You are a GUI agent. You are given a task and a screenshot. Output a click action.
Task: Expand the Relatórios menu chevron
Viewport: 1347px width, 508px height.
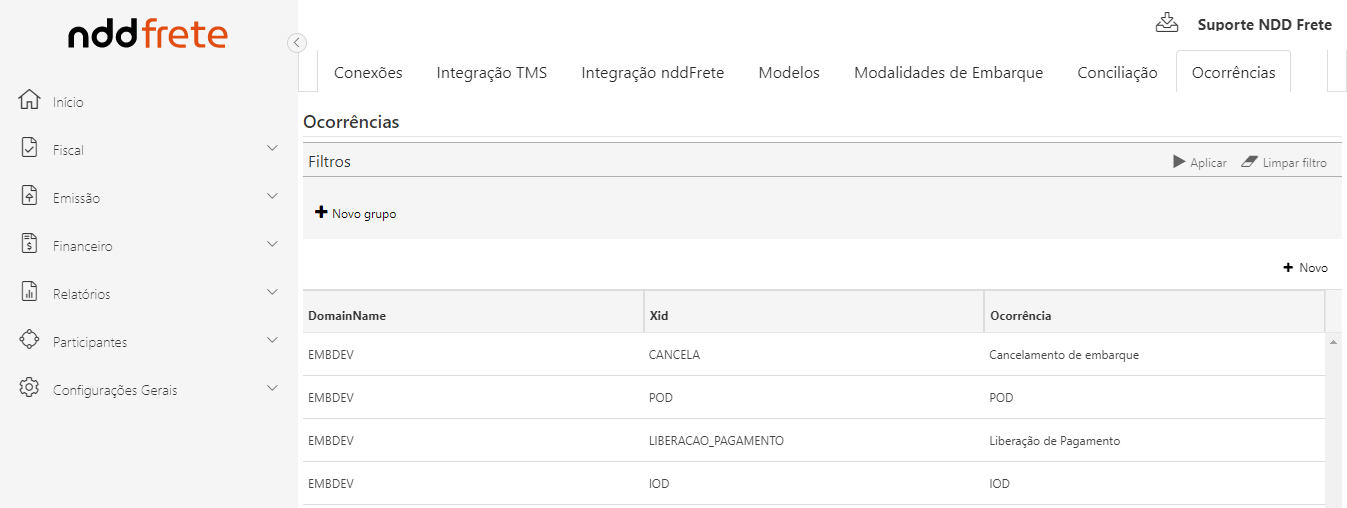272,292
